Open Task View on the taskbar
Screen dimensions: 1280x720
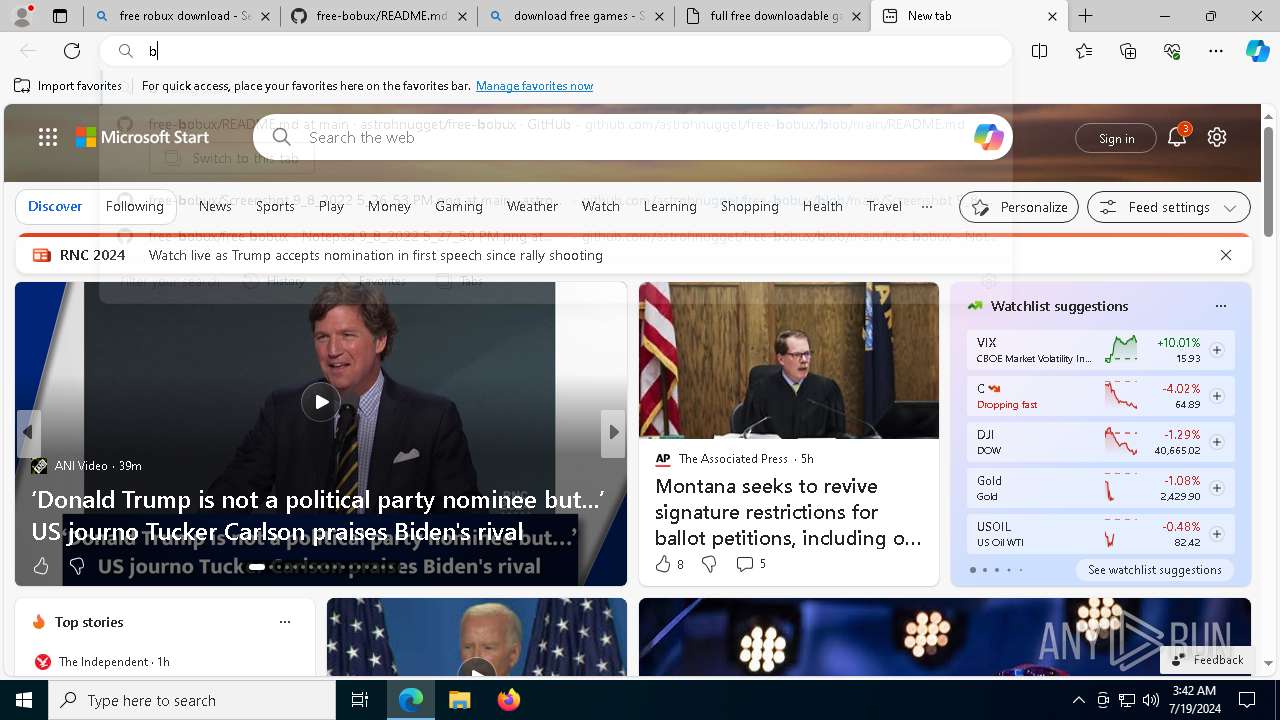click(360, 700)
